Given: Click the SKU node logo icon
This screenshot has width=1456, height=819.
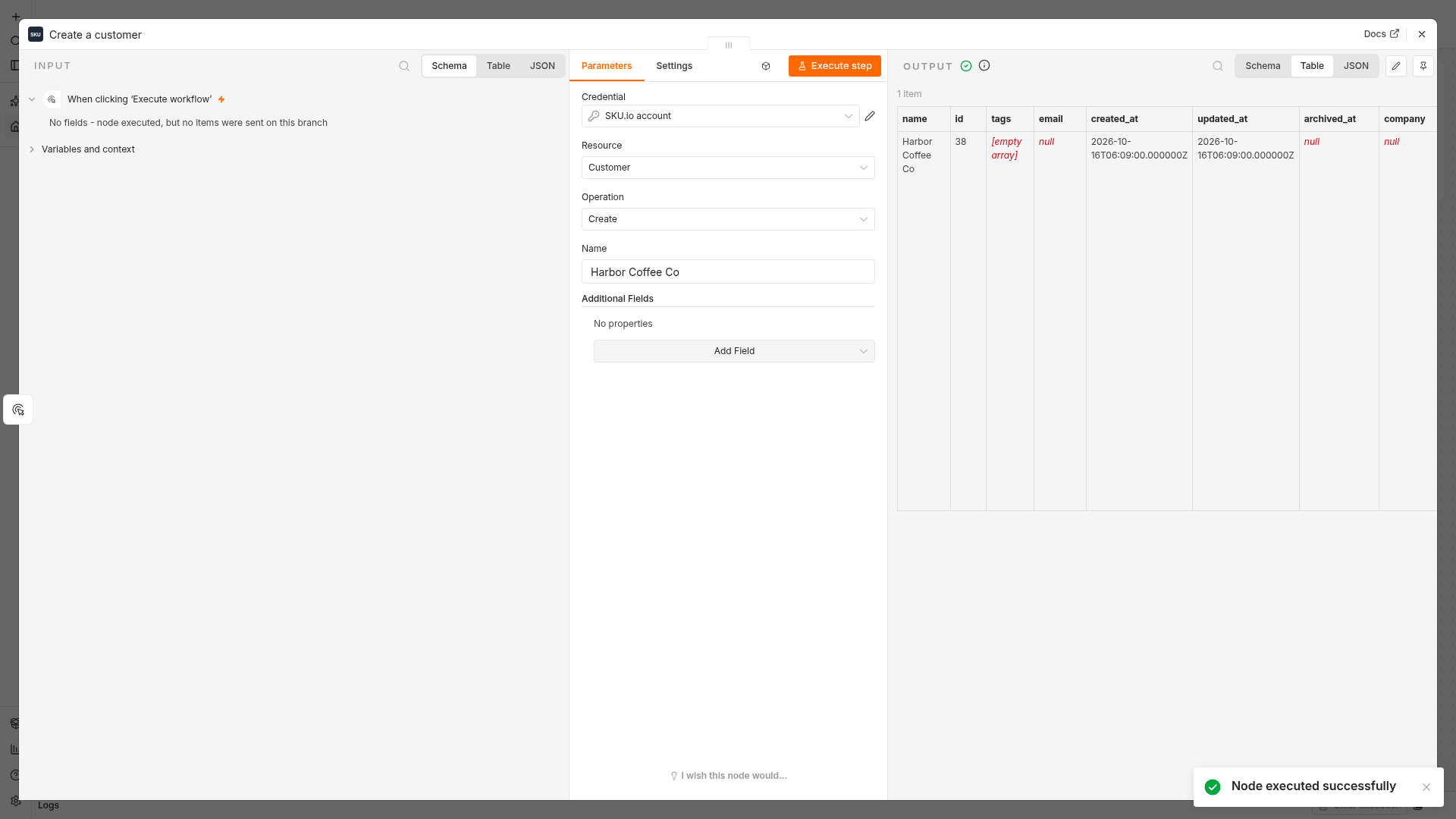Looking at the screenshot, I should (x=36, y=34).
